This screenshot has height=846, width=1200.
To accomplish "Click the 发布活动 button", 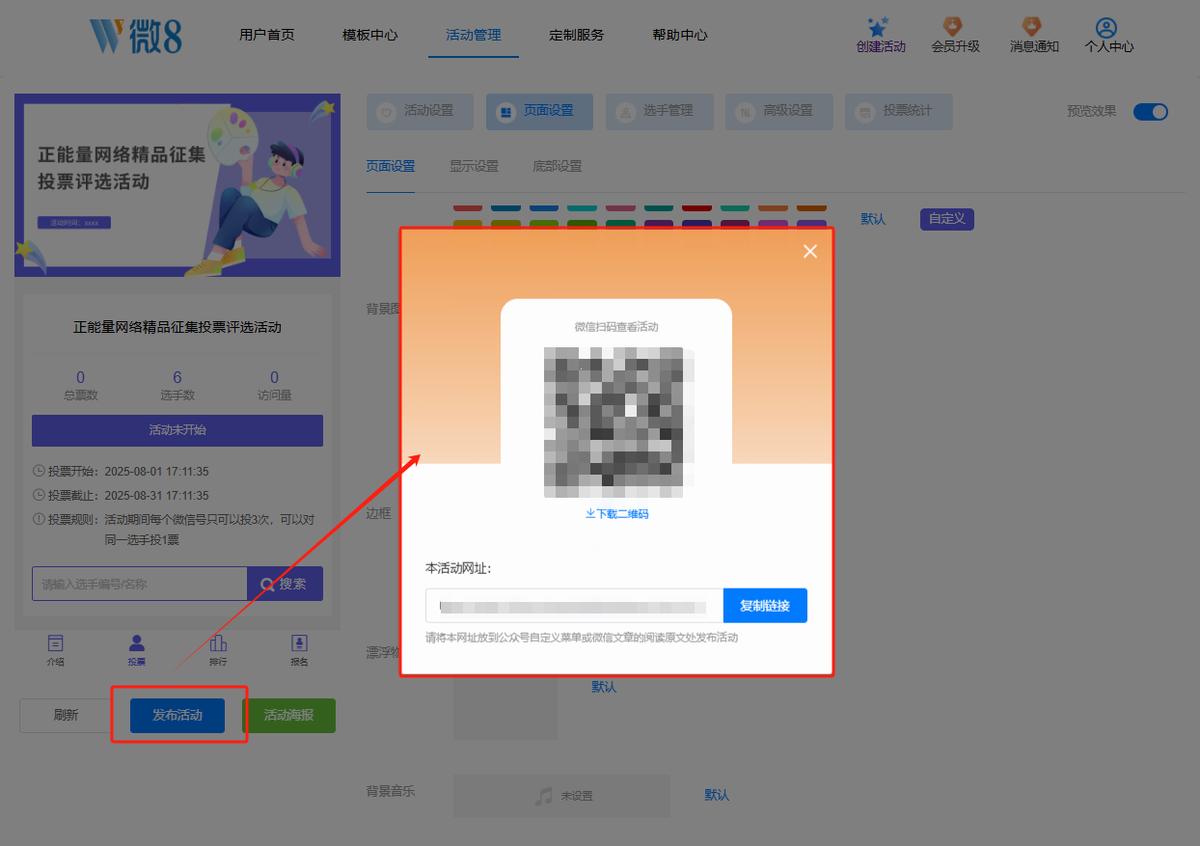I will [177, 715].
